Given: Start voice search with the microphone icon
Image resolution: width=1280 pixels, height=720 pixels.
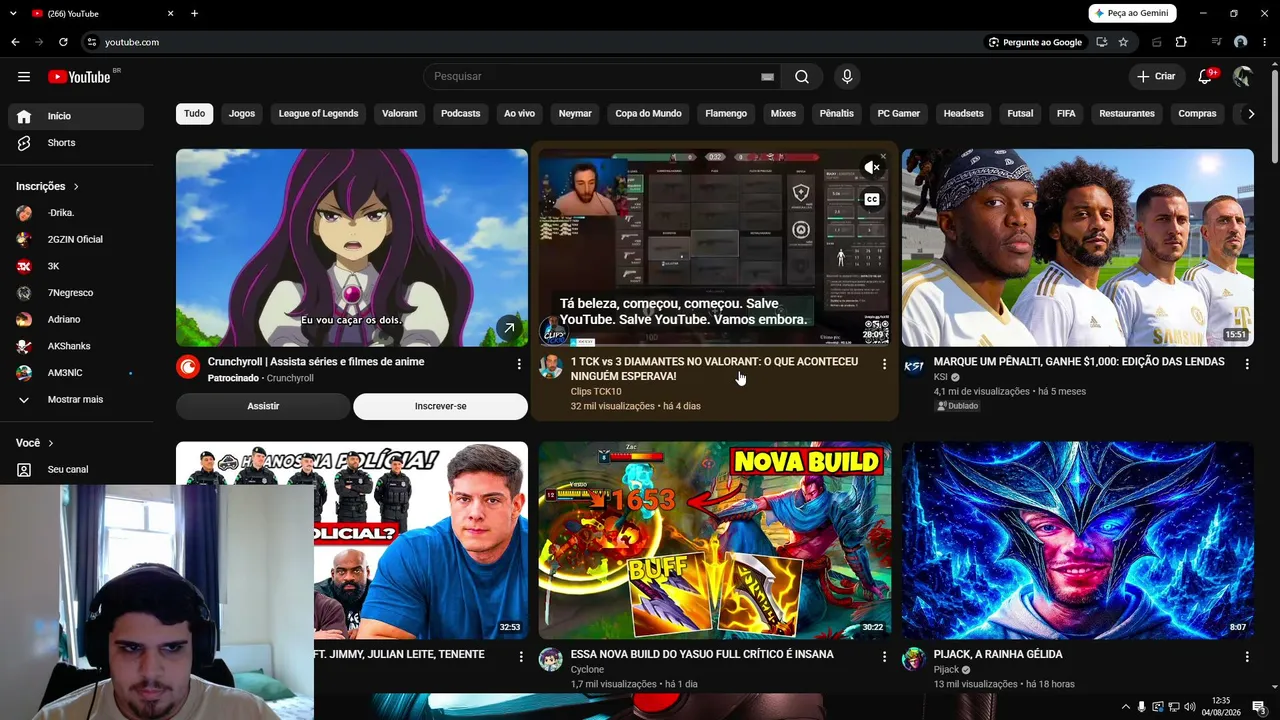Looking at the screenshot, I should coord(847,77).
